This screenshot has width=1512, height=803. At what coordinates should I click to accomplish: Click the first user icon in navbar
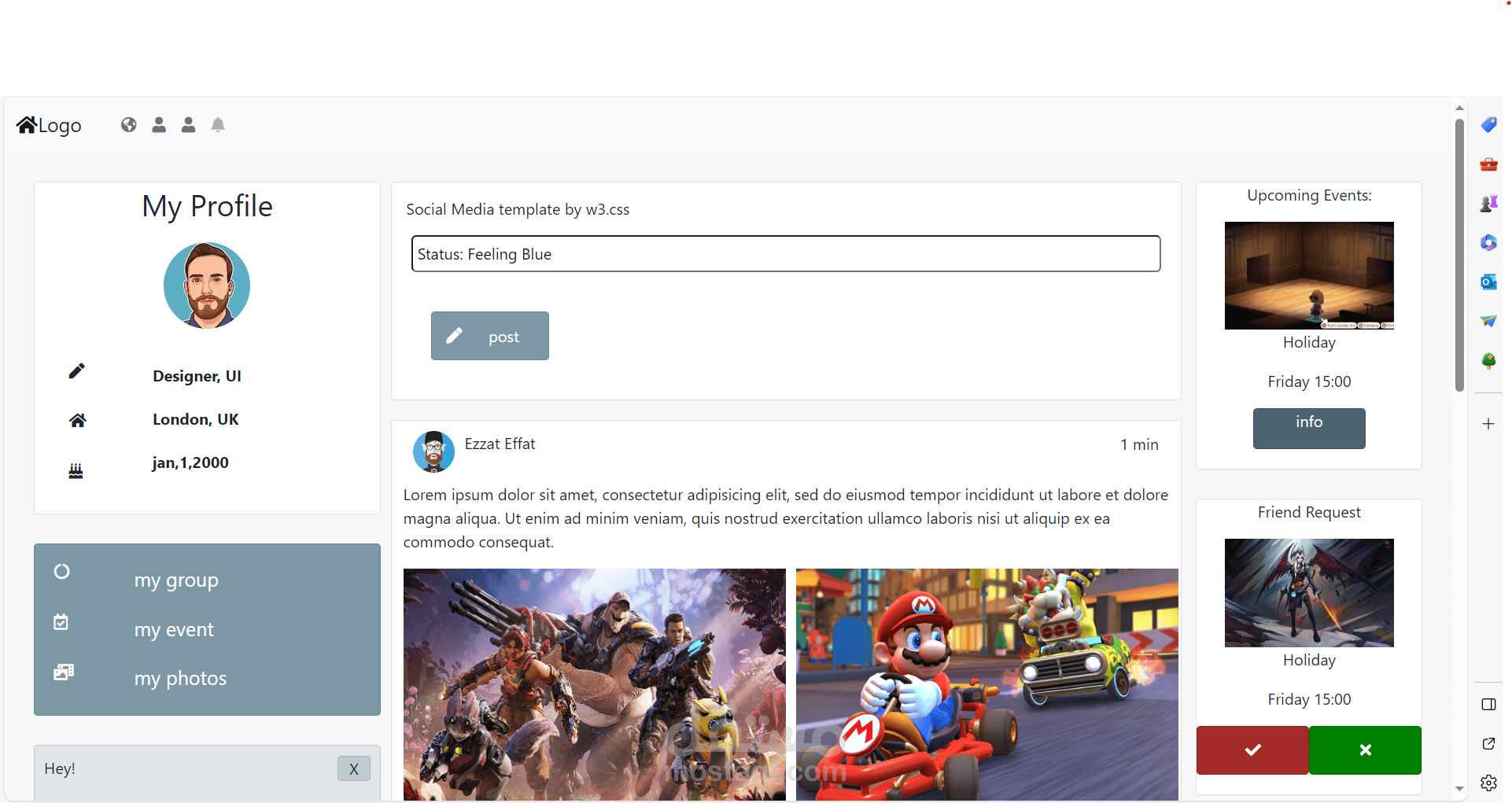tap(159, 125)
